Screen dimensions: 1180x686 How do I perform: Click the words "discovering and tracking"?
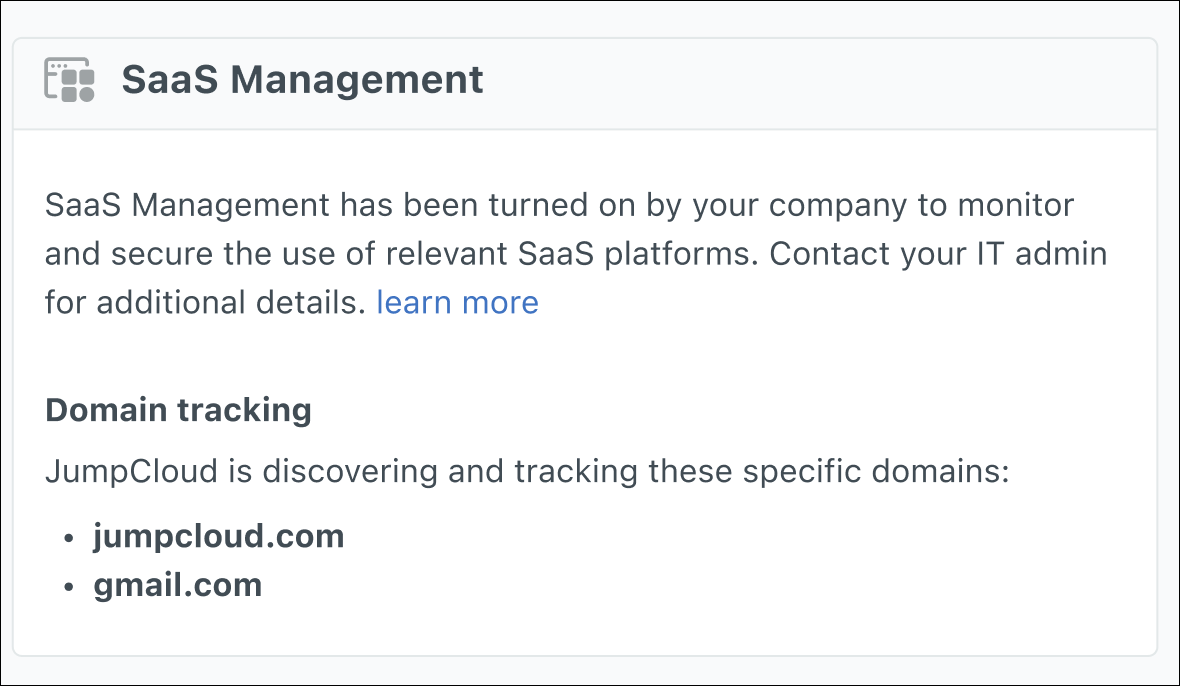tap(451, 470)
